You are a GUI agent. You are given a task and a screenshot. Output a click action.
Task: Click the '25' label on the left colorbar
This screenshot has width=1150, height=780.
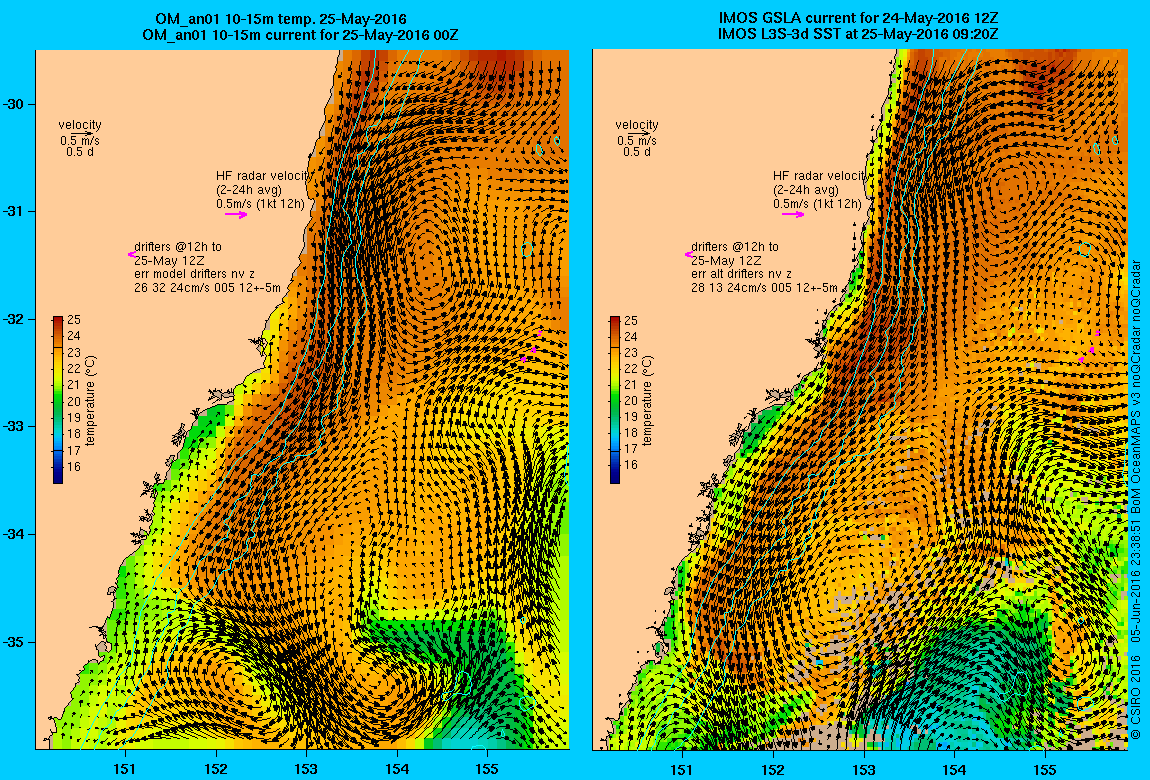click(x=73, y=320)
